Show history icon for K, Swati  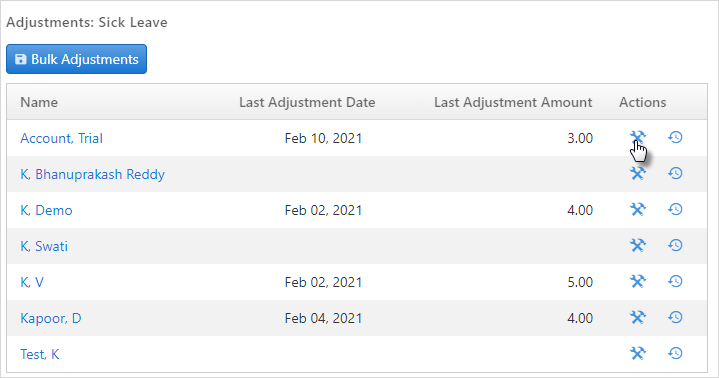point(675,245)
